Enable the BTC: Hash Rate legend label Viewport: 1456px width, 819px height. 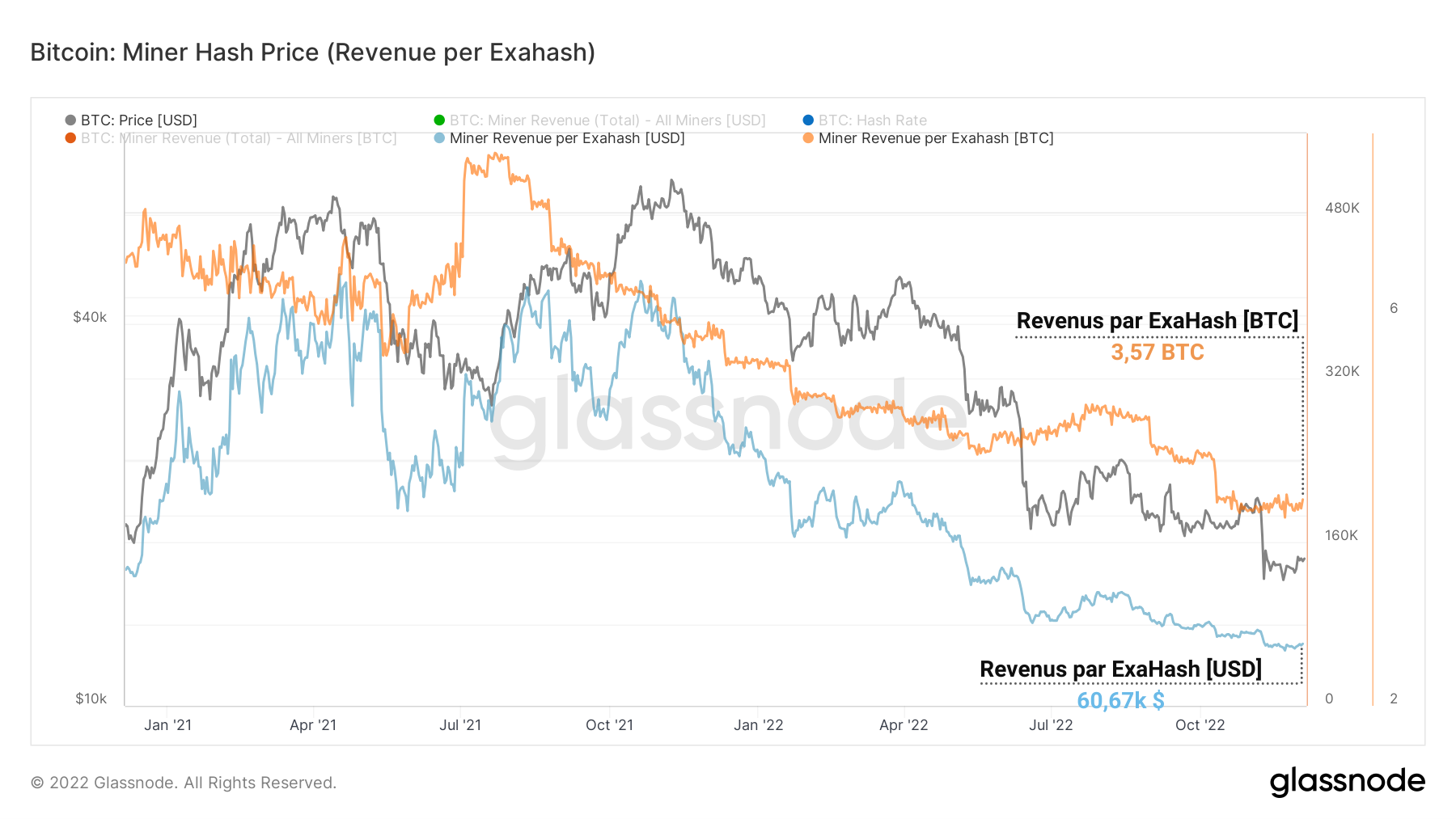point(872,120)
